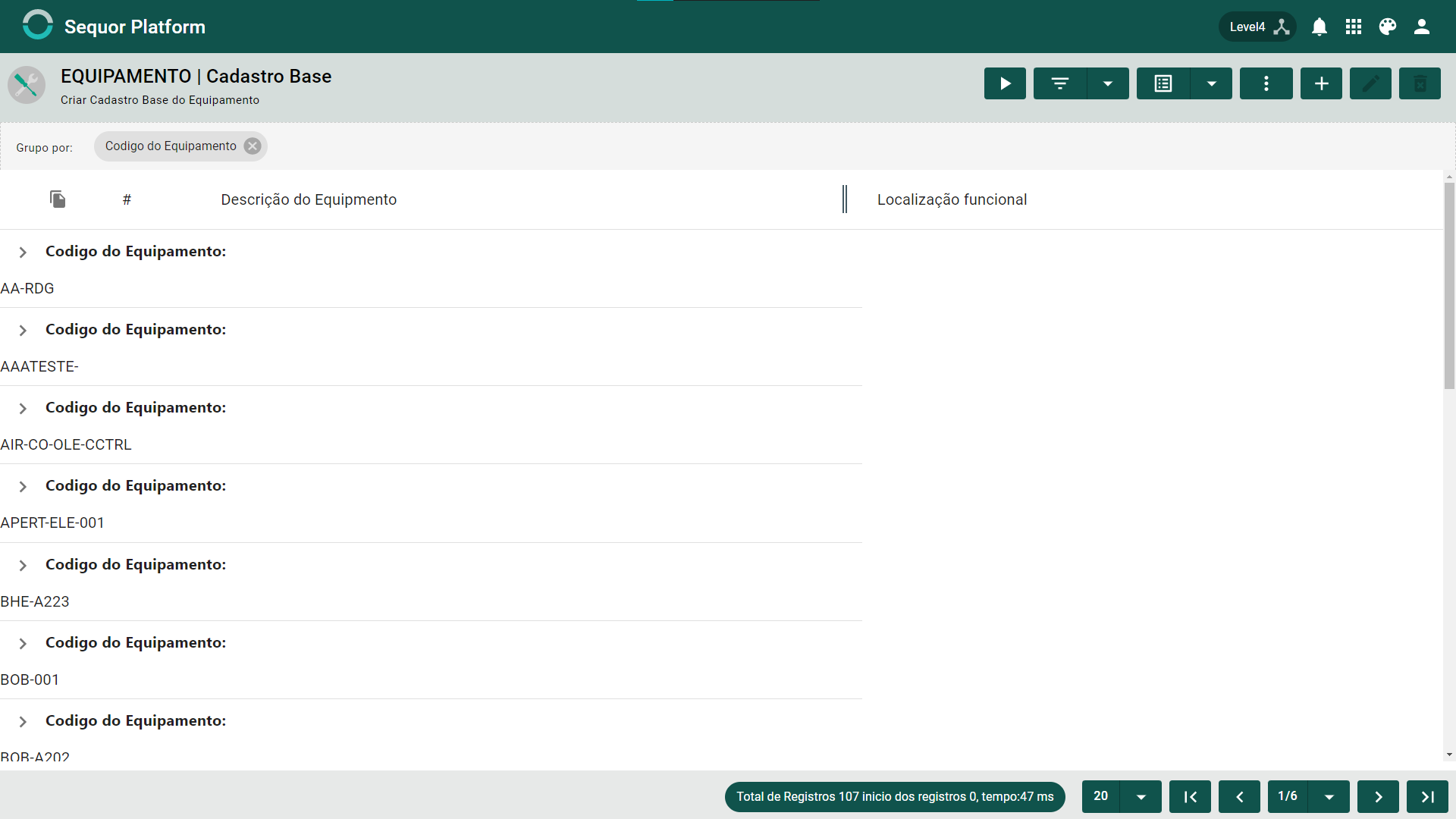
Task: Remove the Codigo do Equipamento group chip
Action: click(x=253, y=146)
